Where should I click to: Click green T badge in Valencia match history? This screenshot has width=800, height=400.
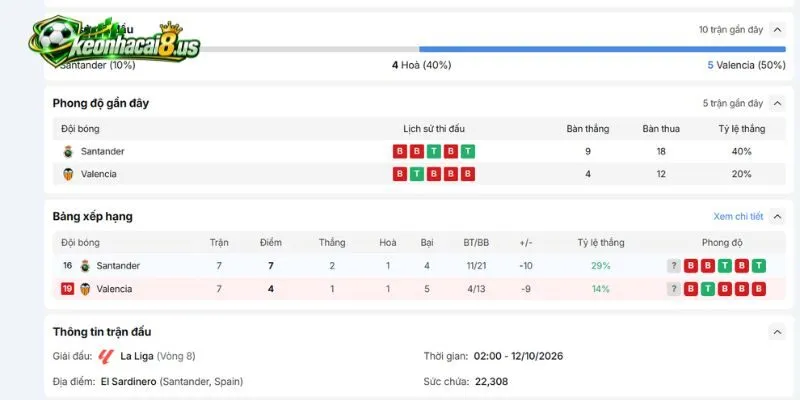(417, 174)
